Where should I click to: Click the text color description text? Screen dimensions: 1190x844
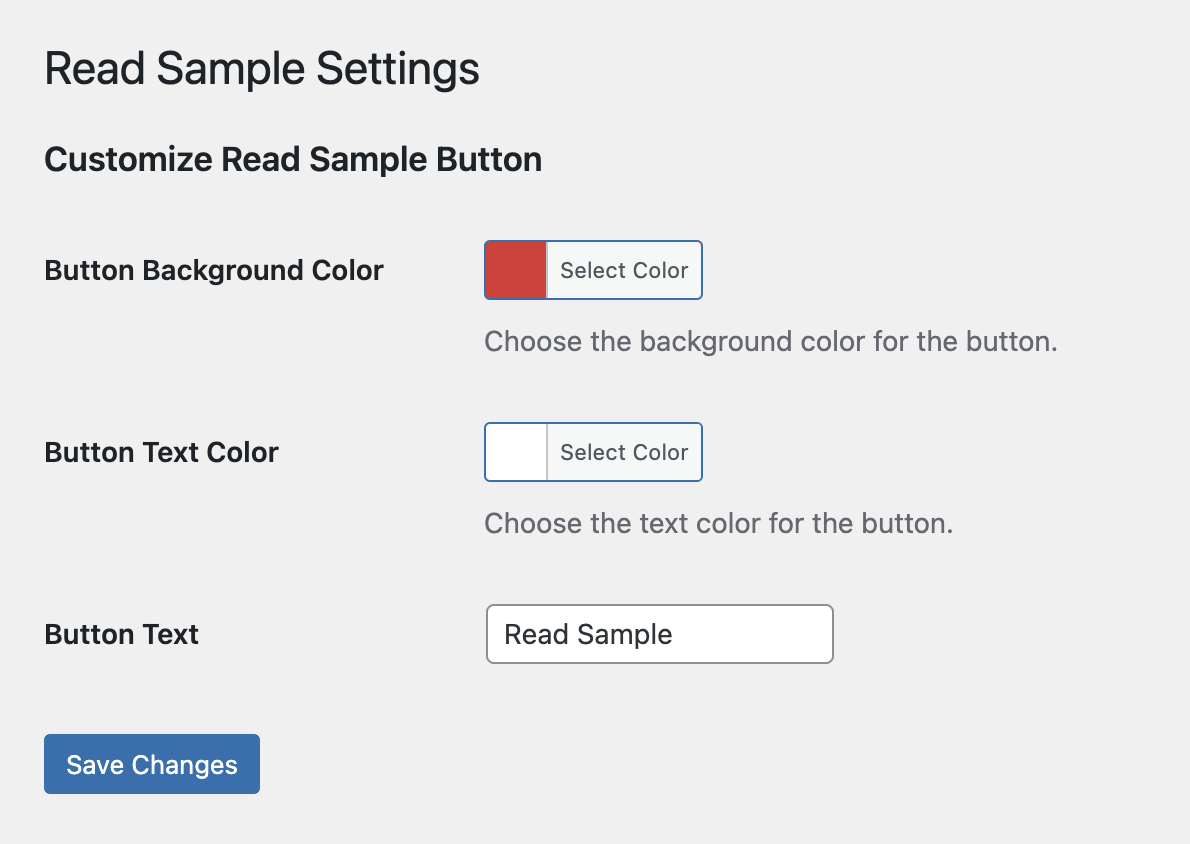click(x=718, y=524)
